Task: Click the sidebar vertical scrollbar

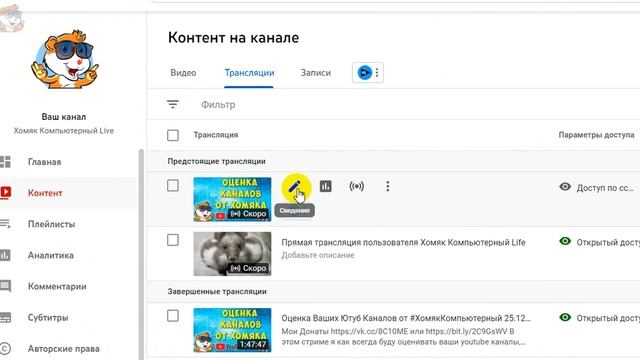Action: [x=141, y=254]
